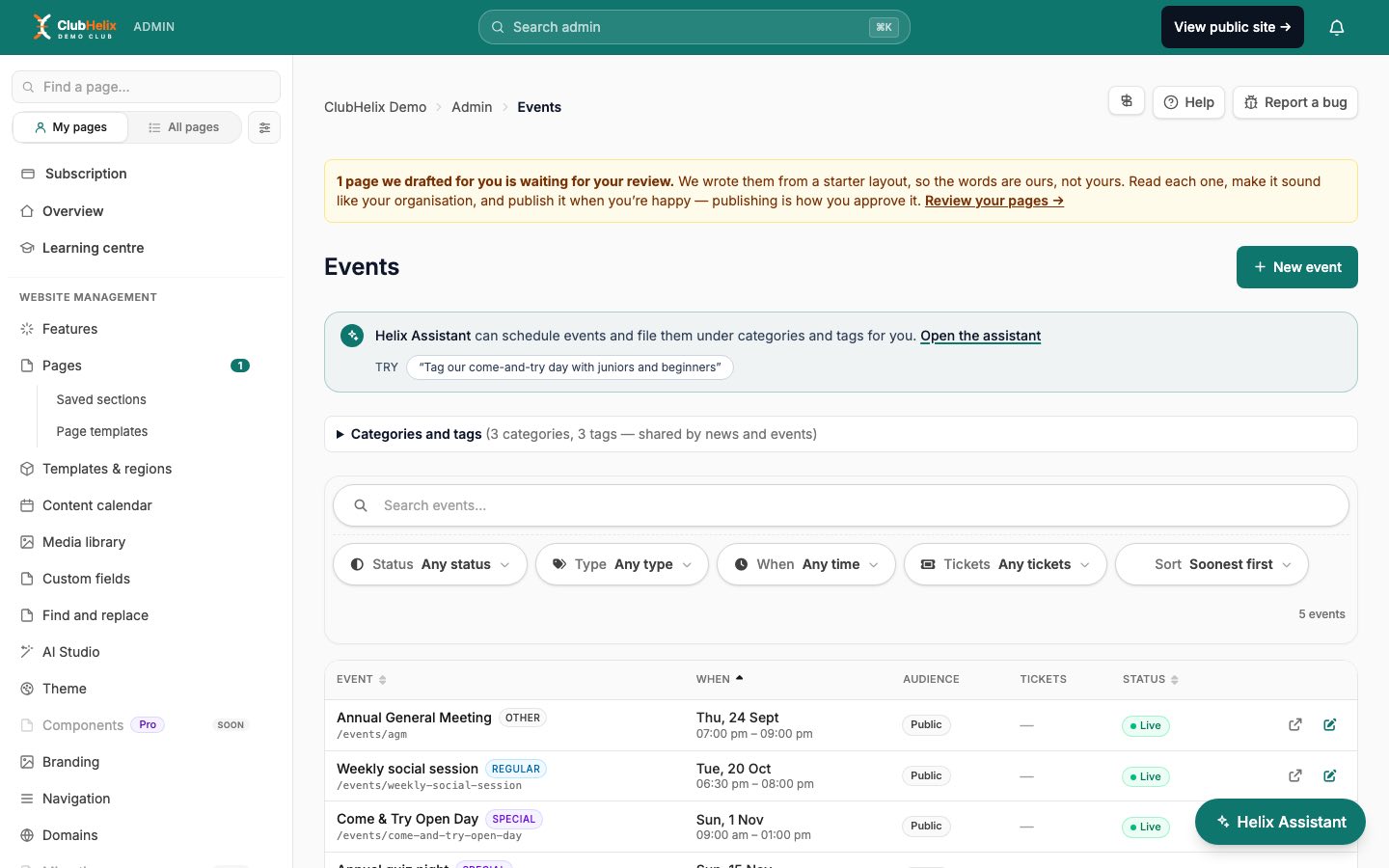Open the Type filter dropdown

point(622,564)
